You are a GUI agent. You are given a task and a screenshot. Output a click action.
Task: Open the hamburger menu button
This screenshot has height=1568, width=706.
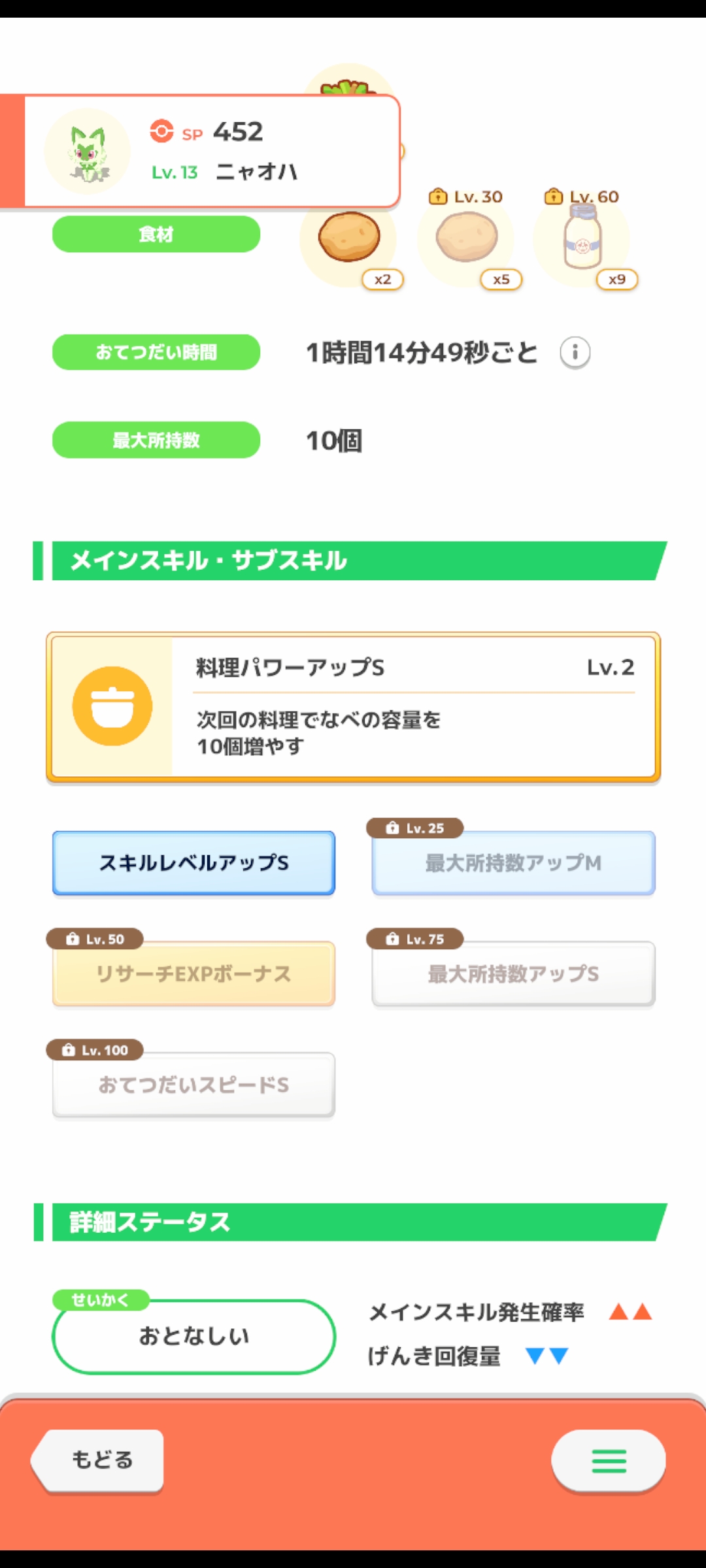click(x=609, y=1460)
